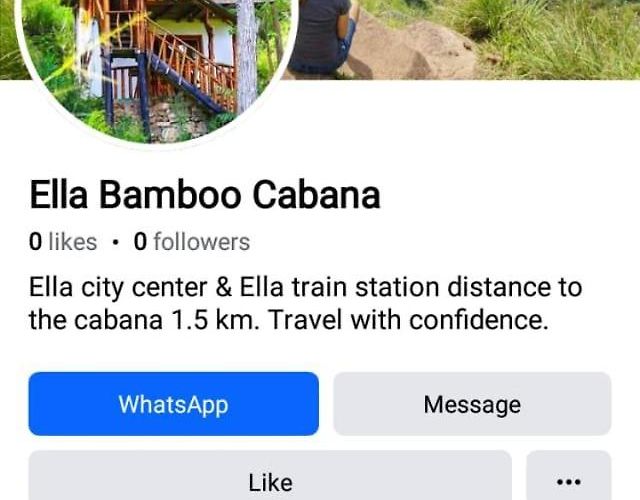Tap the person sitting in the cover photo
Image resolution: width=640 pixels, height=500 pixels.
pyautogui.click(x=322, y=38)
